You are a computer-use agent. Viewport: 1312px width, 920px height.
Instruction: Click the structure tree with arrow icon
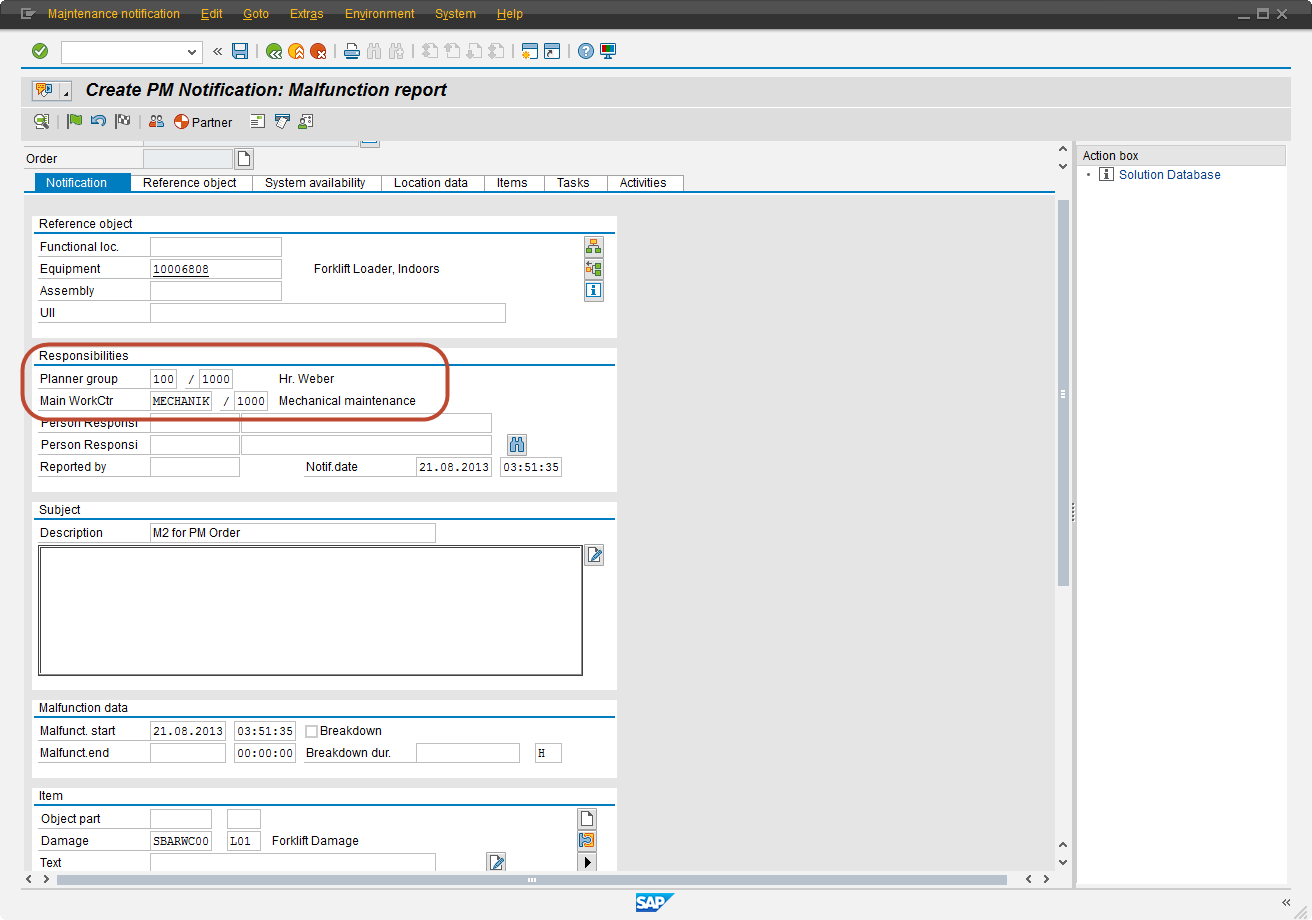point(594,269)
